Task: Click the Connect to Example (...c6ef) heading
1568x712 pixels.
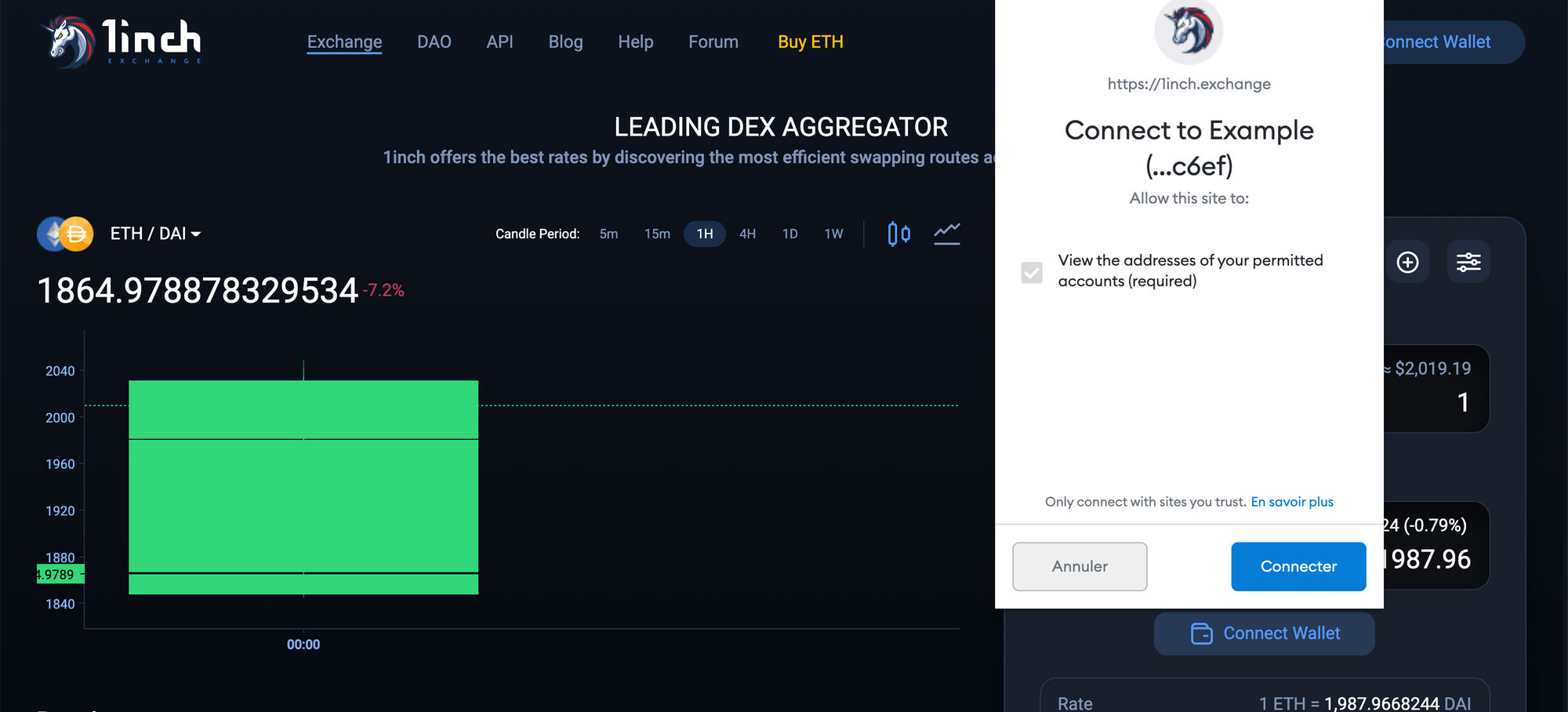Action: 1189,147
